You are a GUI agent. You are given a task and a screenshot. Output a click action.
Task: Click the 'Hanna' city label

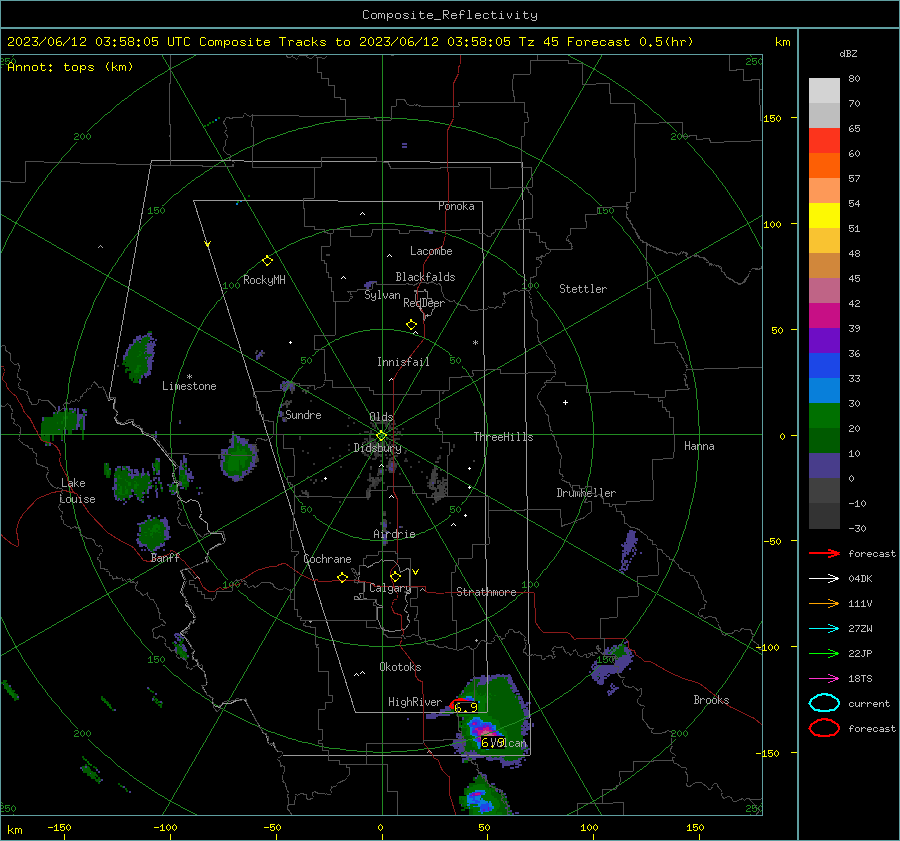pyautogui.click(x=699, y=446)
